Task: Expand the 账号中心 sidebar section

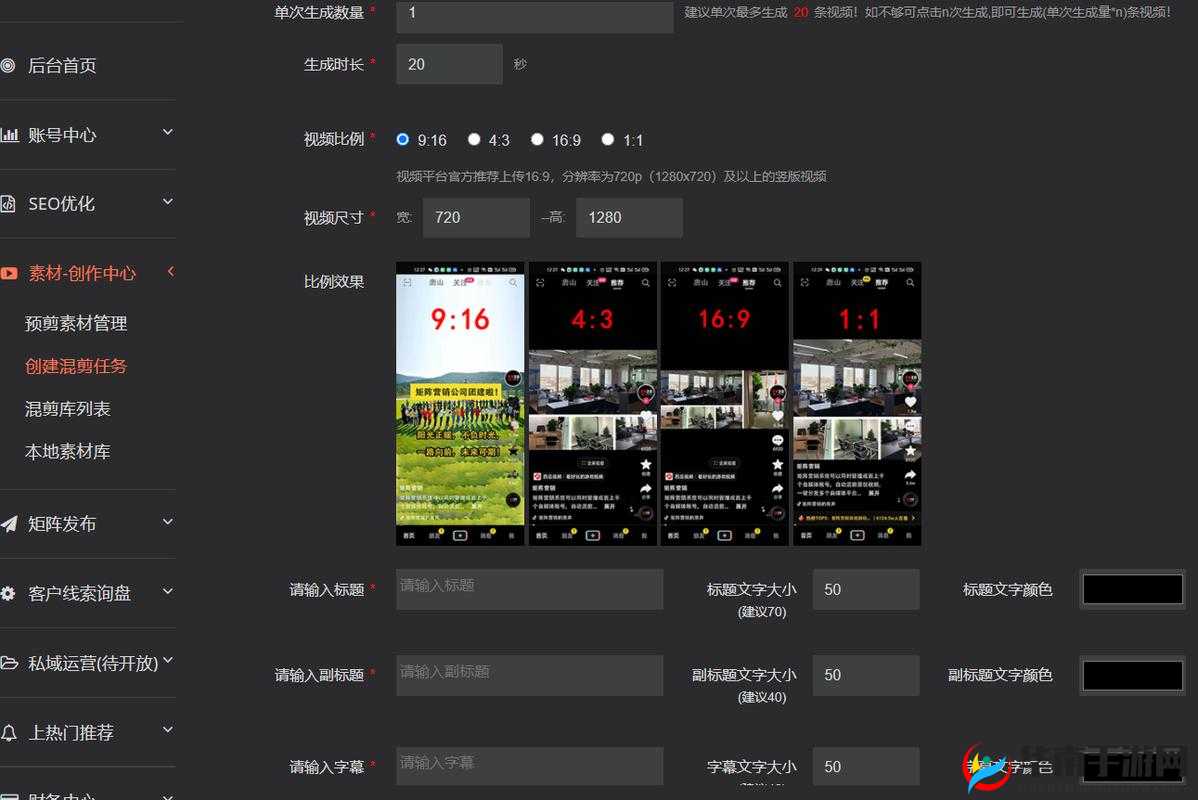Action: [x=167, y=134]
